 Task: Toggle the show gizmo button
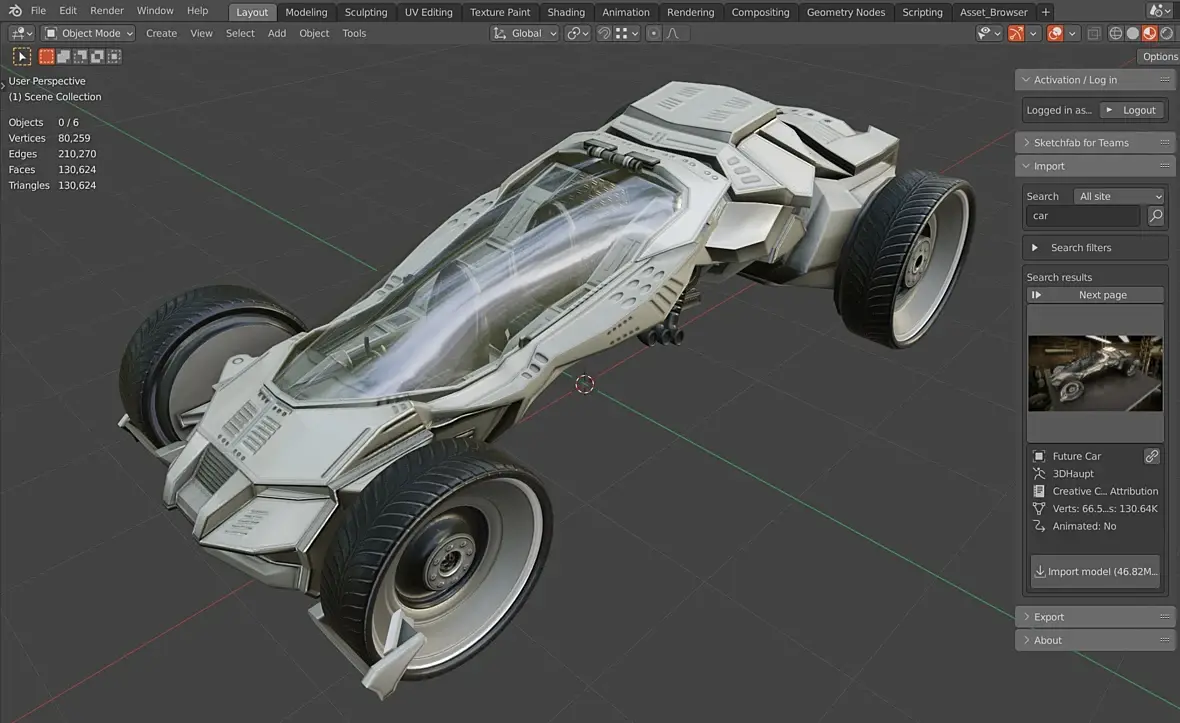(x=1015, y=33)
